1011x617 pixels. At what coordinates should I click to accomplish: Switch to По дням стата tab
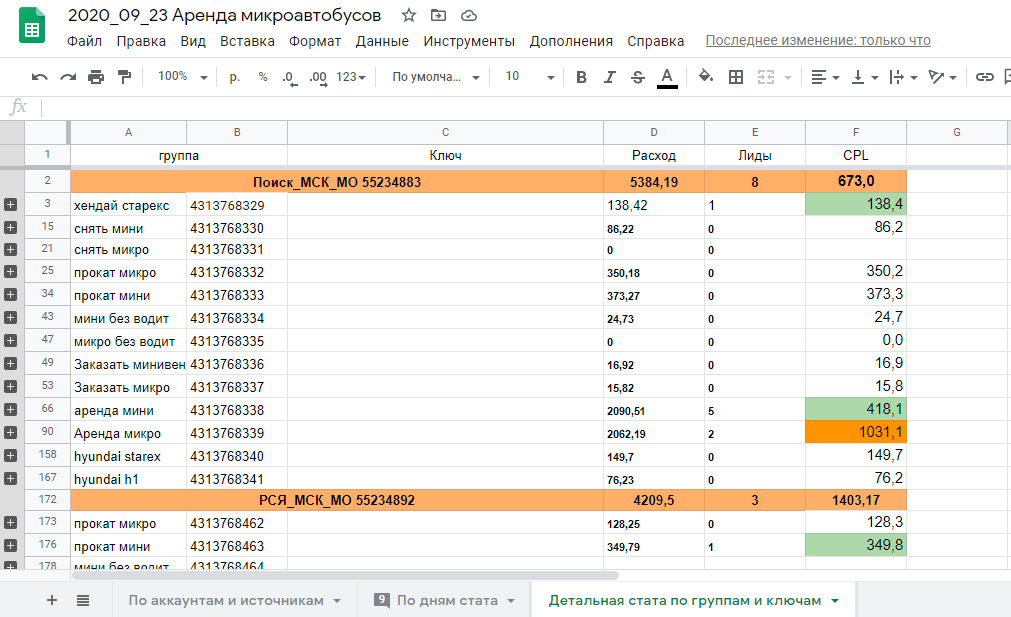447,600
